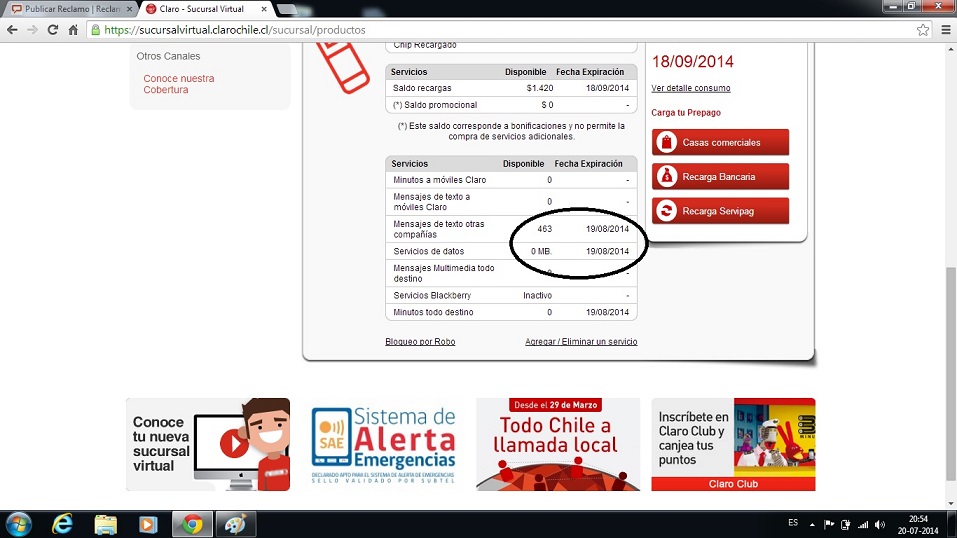The image size is (957, 538).
Task: Launch Internet Explorer from taskbar
Action: point(62,525)
